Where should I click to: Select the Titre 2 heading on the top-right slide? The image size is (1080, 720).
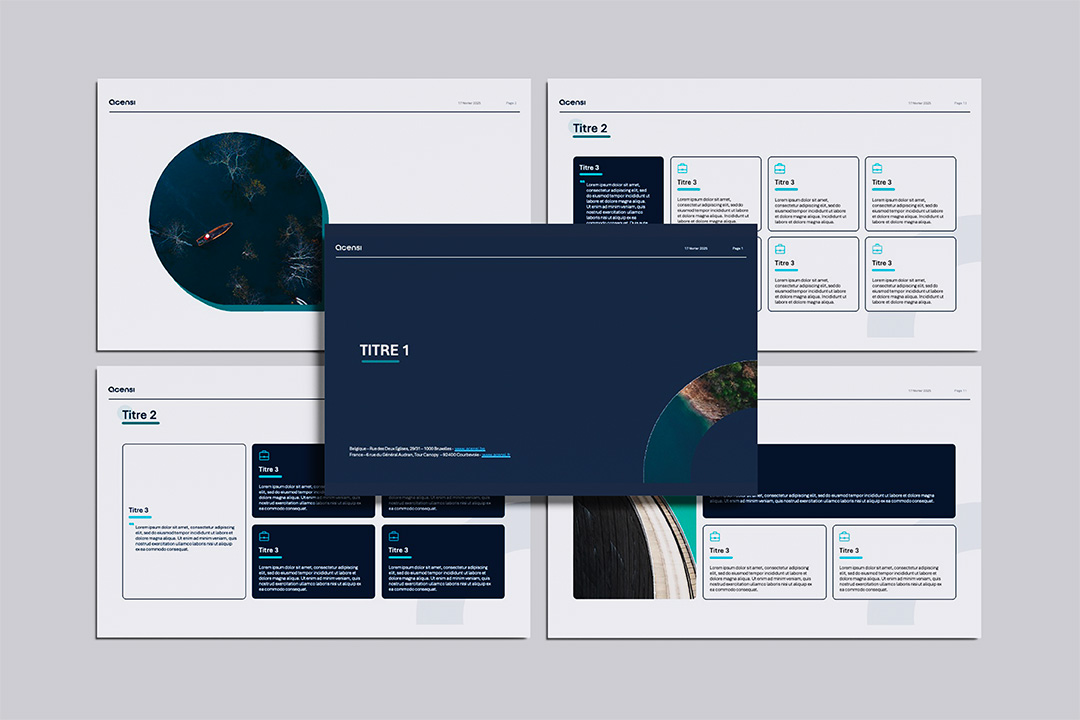coord(590,128)
